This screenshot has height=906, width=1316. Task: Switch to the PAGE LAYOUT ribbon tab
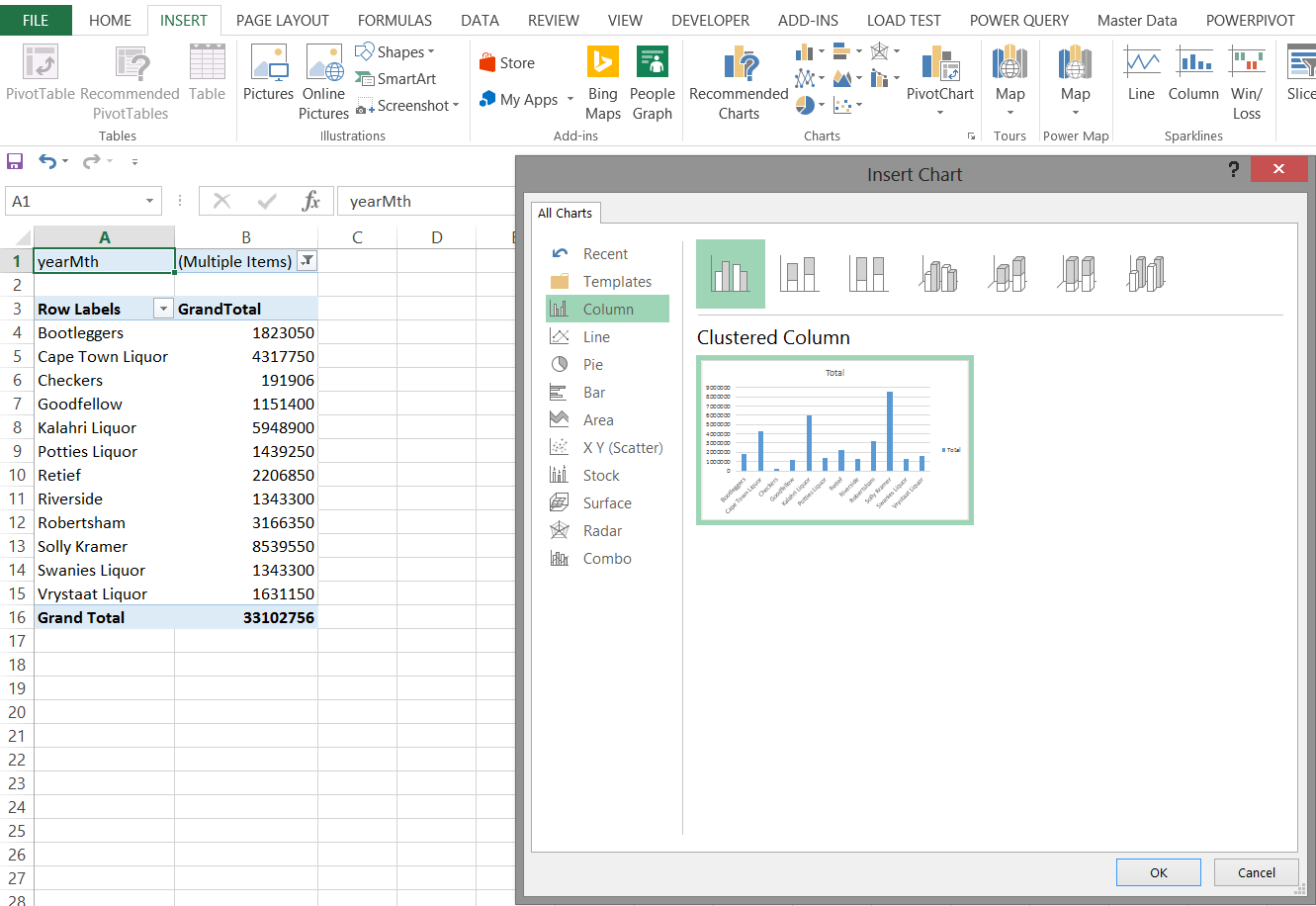coord(282,20)
